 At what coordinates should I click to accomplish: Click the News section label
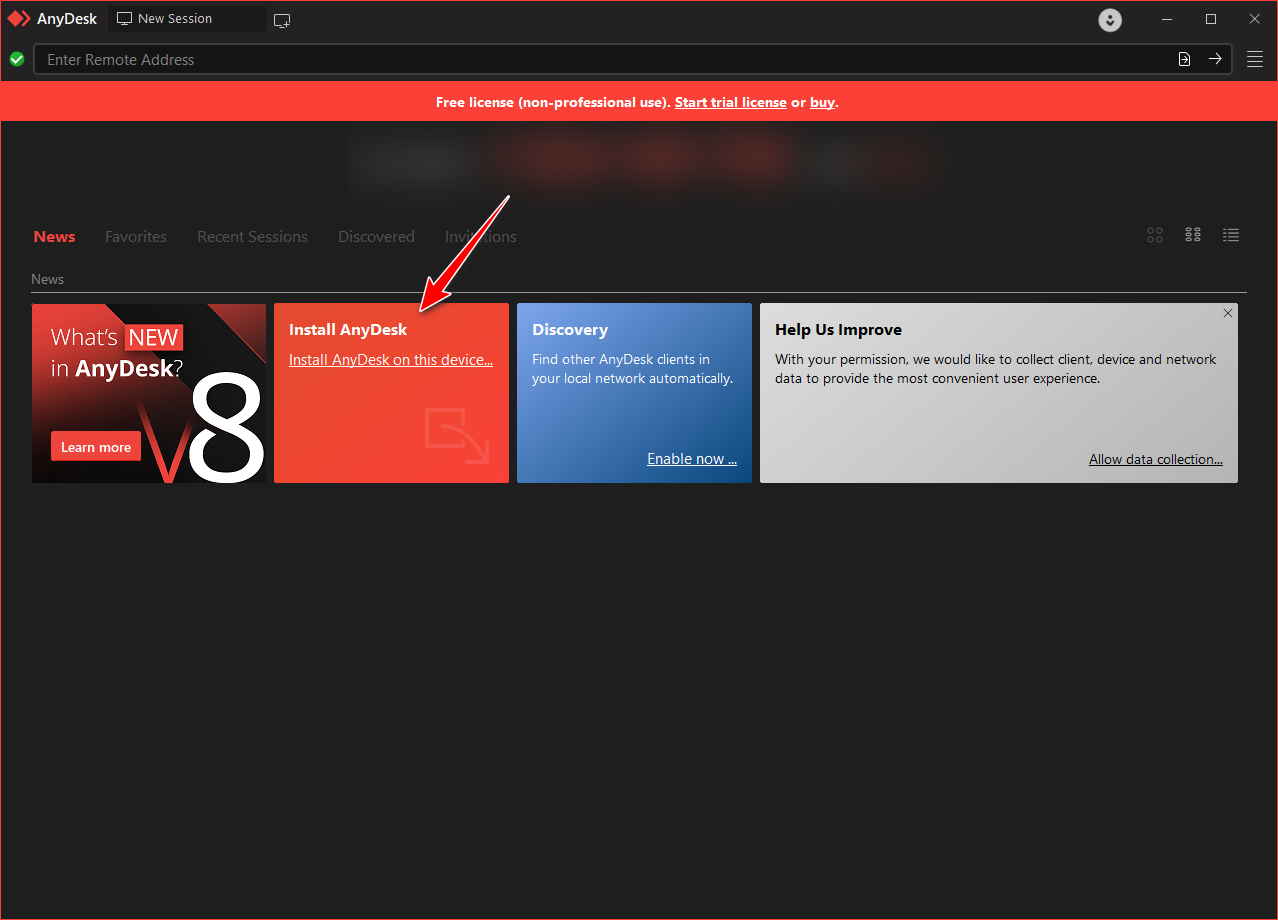47,279
